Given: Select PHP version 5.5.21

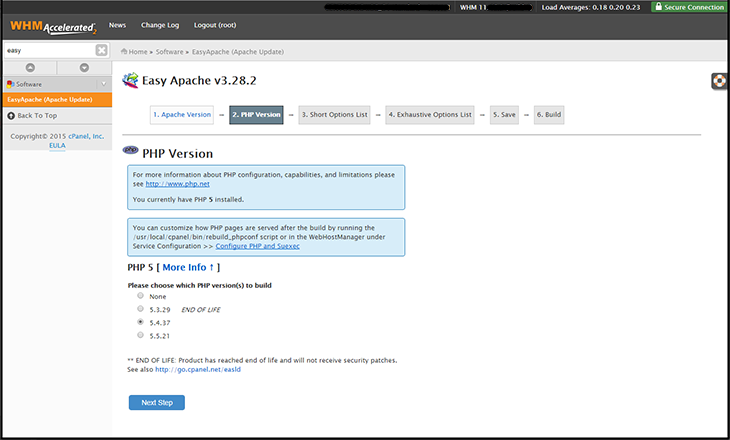Looking at the screenshot, I should point(140,335).
